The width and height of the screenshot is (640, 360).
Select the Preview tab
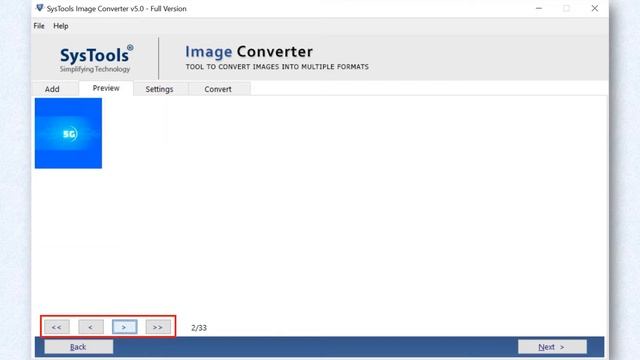[106, 88]
